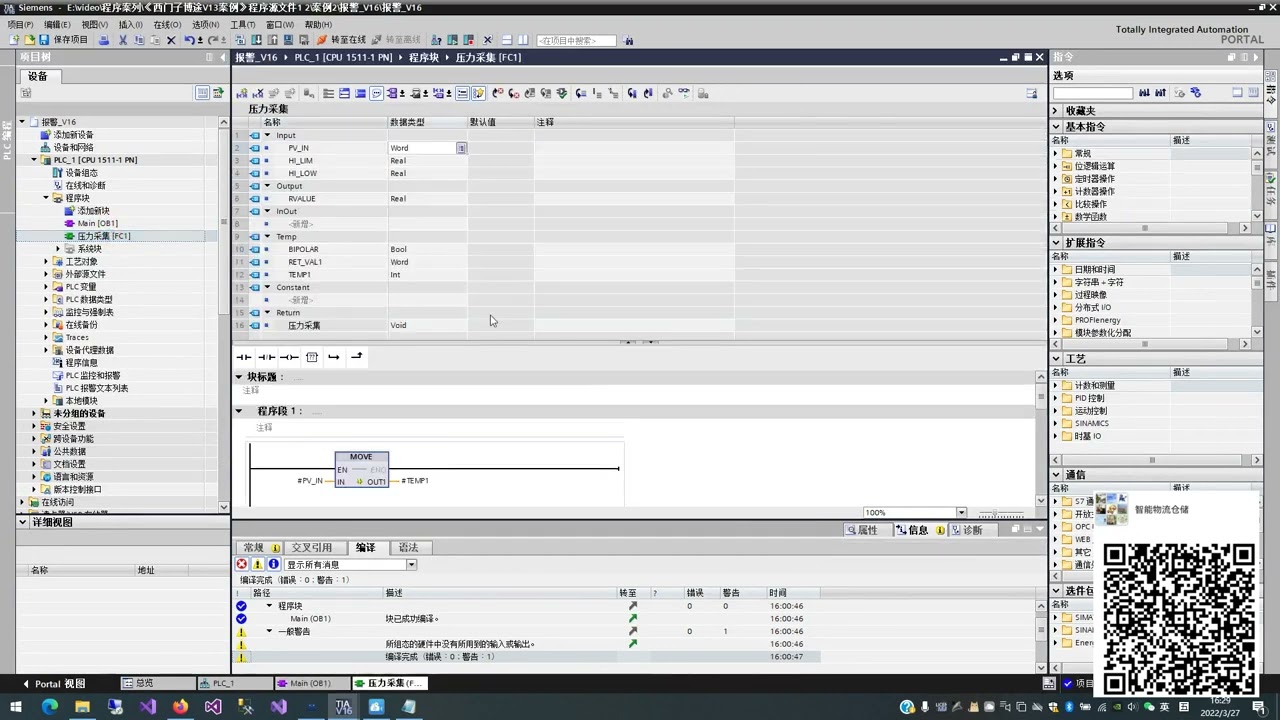Click the search binoculars icon beside the project search

628,41
